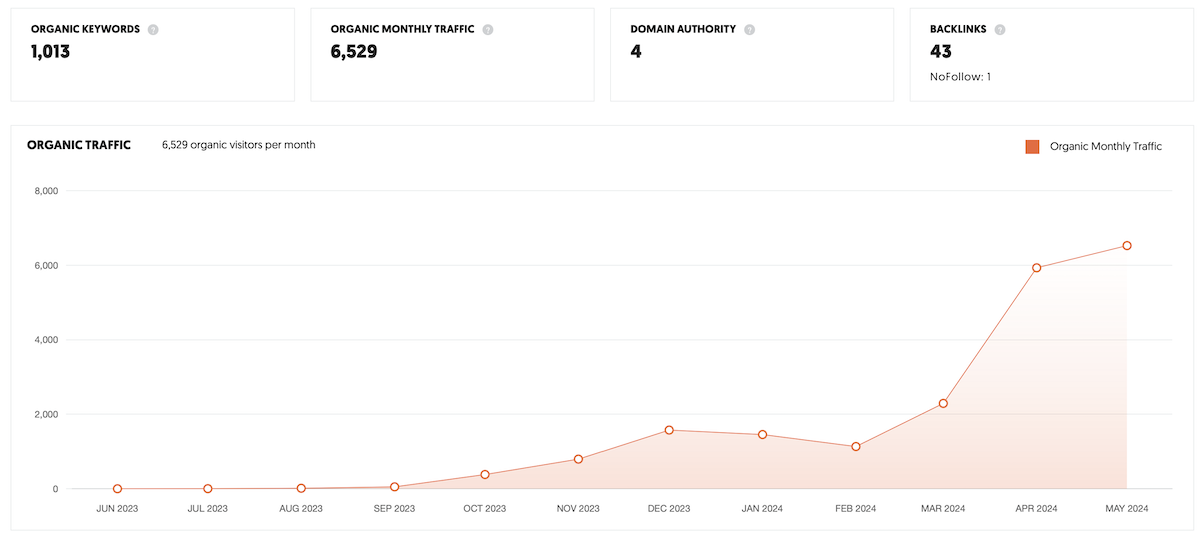Click the NoFollow: 1 text
The width and height of the screenshot is (1200, 536).
960,77
